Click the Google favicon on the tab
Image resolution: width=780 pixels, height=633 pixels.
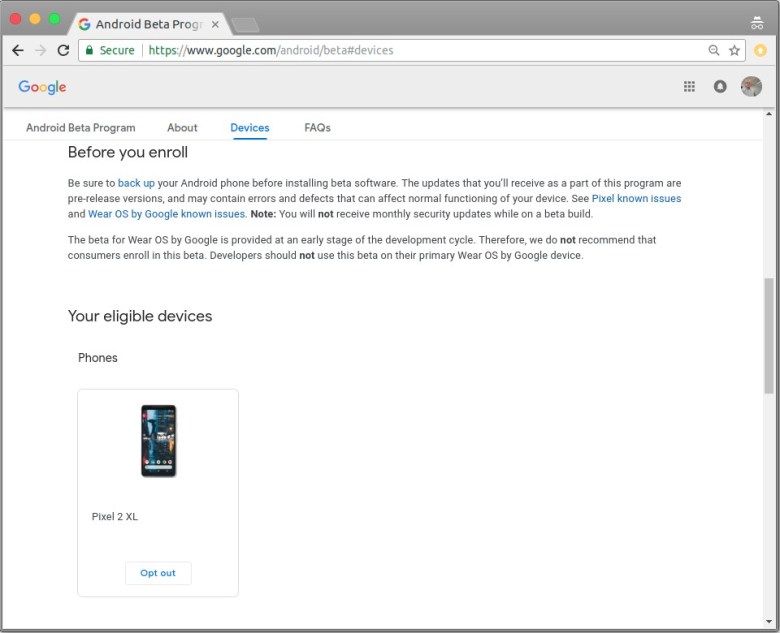point(85,24)
